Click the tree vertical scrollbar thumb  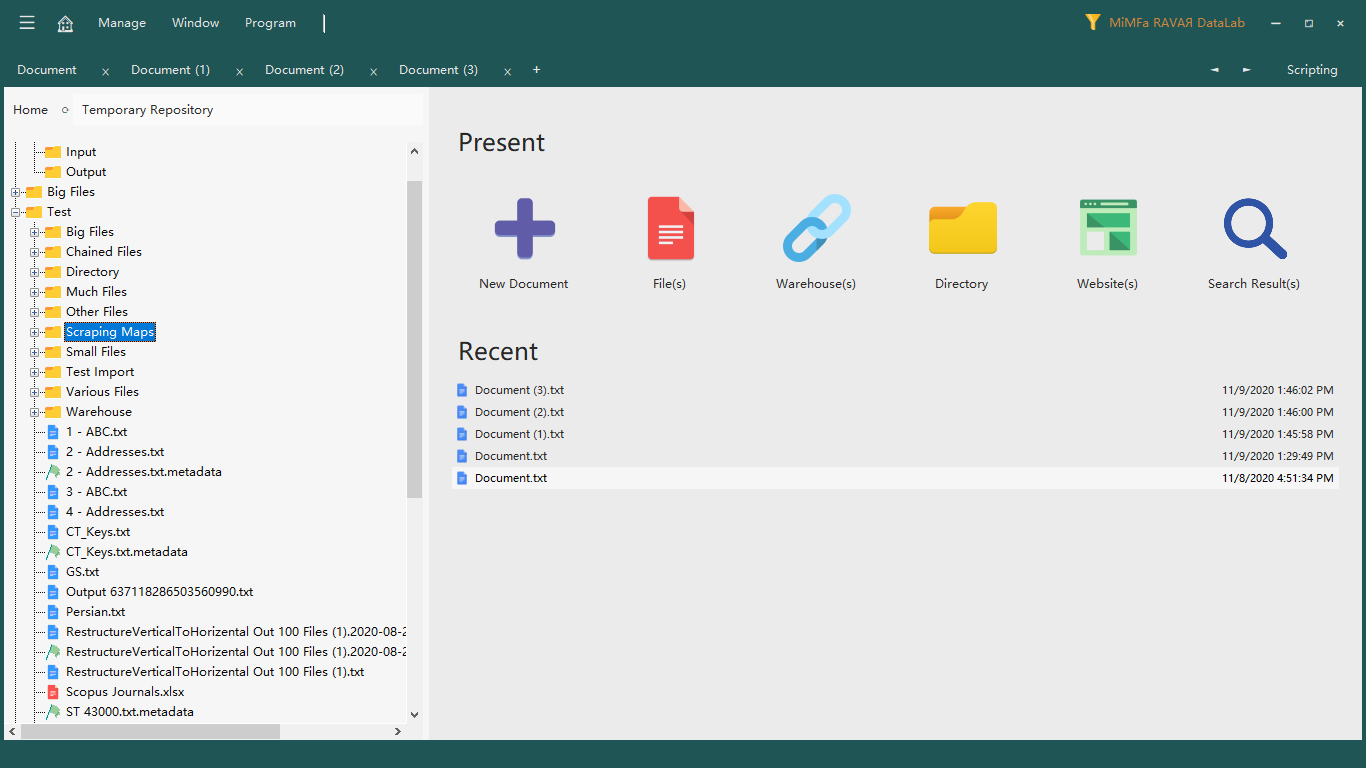pyautogui.click(x=414, y=340)
